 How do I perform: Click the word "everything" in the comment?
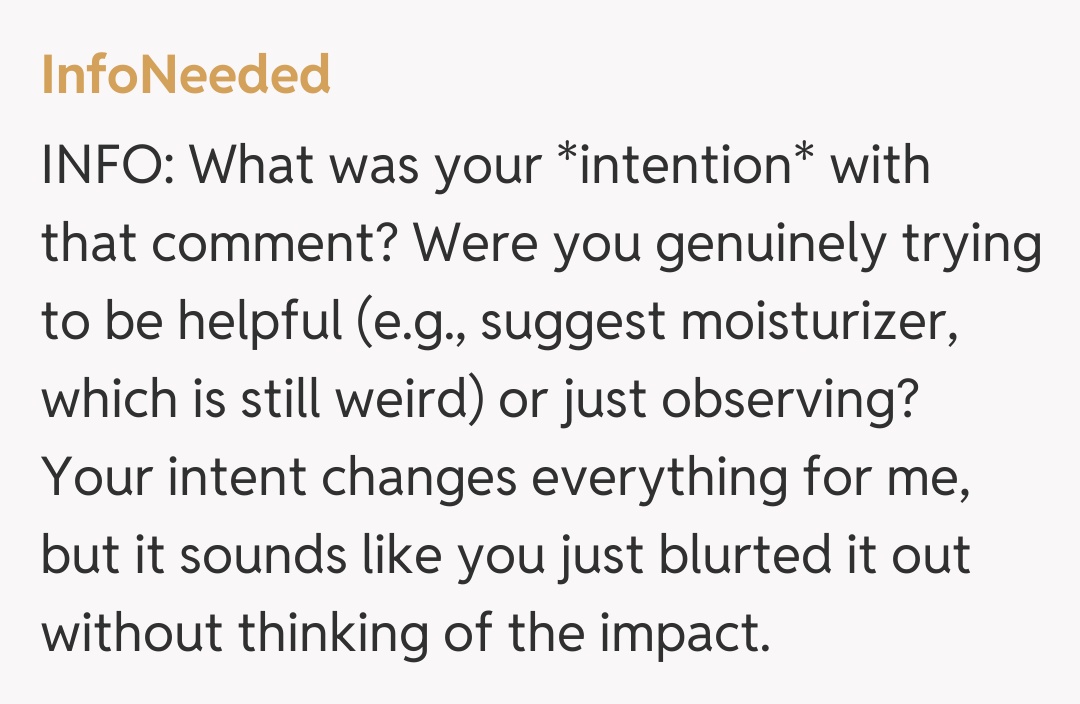[x=675, y=478]
